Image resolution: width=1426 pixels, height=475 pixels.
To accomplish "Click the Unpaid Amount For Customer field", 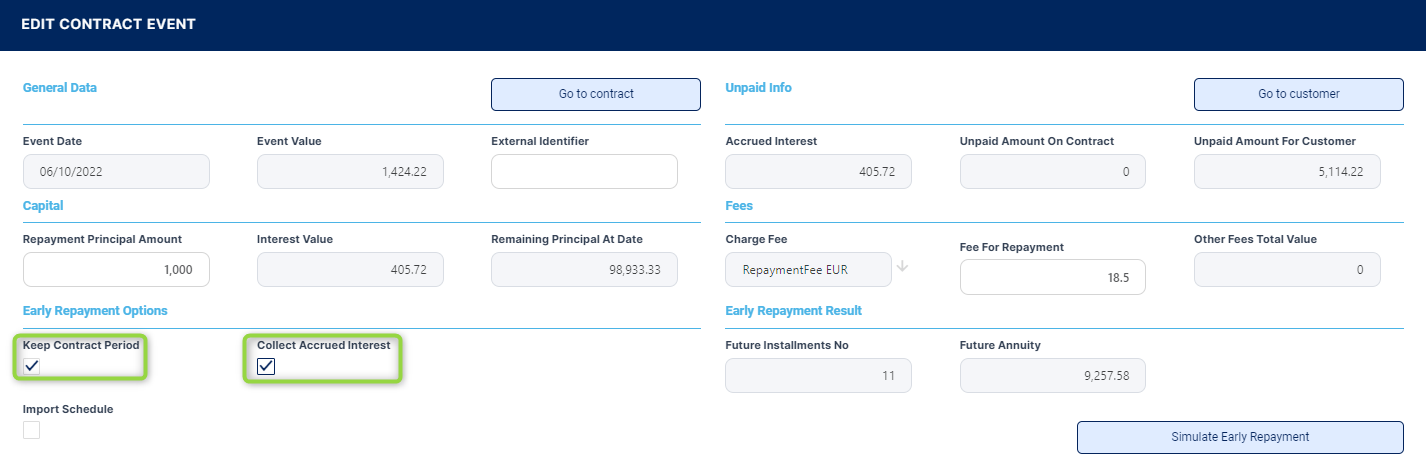I will tap(1286, 172).
